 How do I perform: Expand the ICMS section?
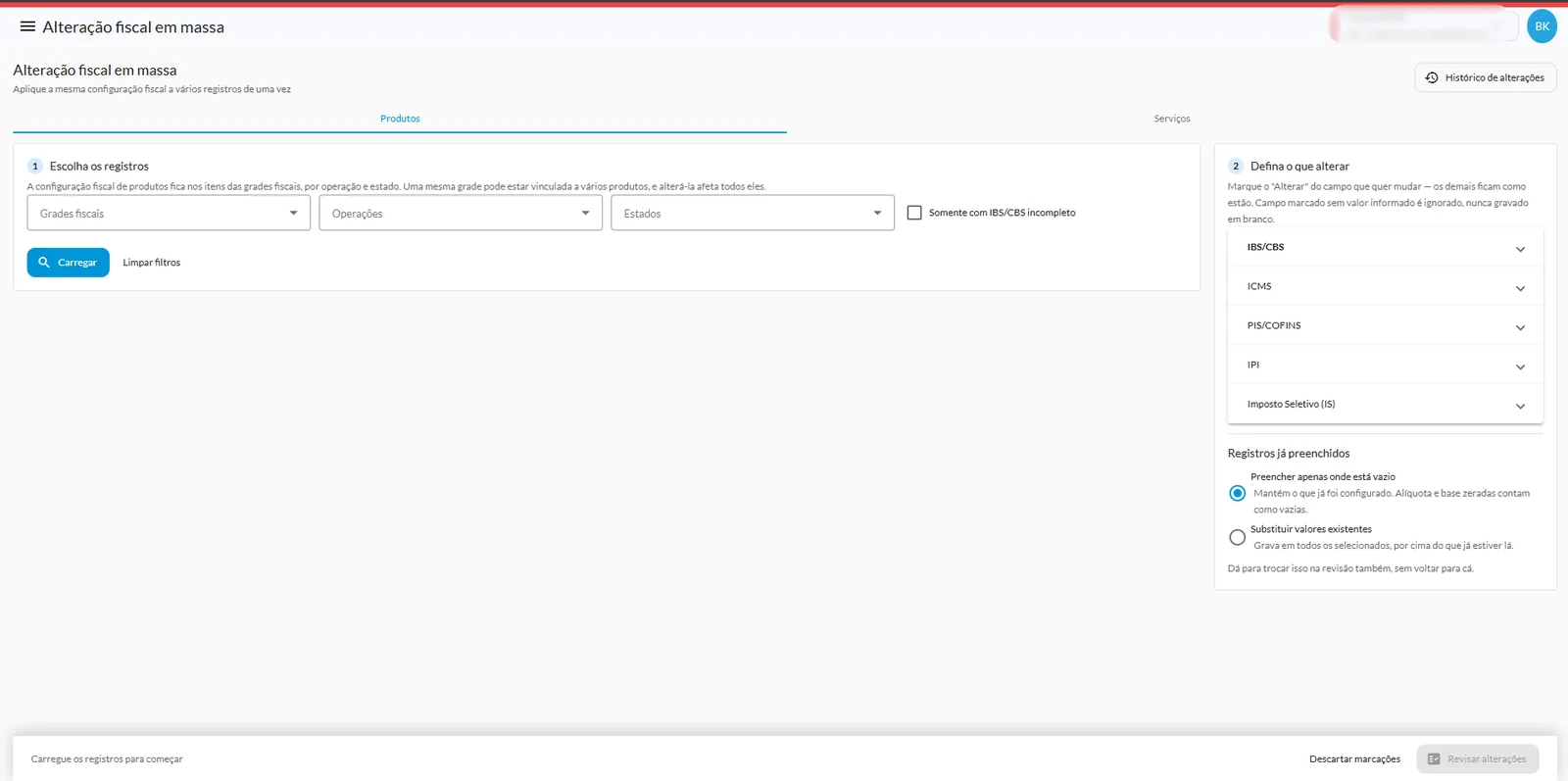coord(1386,286)
